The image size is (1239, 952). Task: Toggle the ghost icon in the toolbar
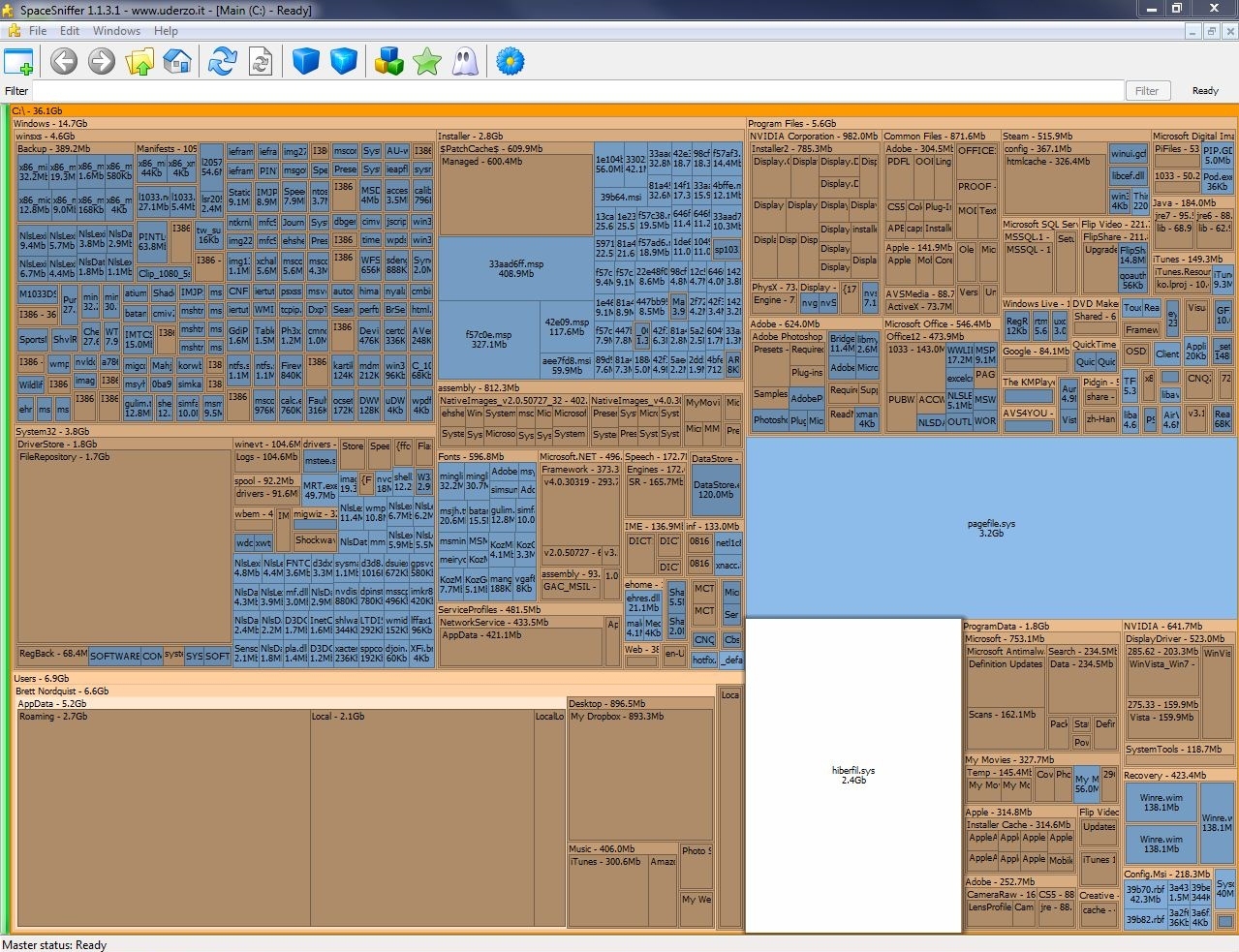point(464,62)
